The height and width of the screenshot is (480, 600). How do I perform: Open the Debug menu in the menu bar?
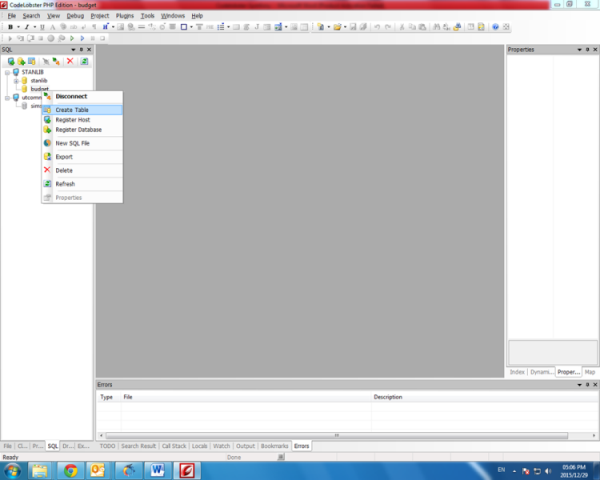[x=75, y=16]
